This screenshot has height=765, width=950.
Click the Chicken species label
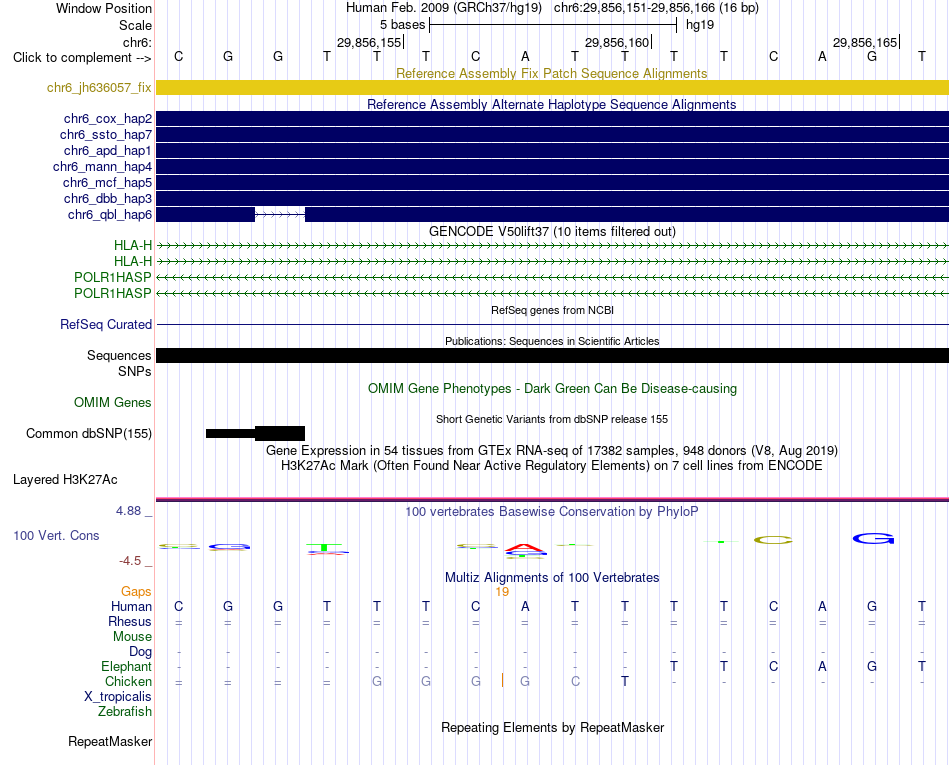[128, 681]
